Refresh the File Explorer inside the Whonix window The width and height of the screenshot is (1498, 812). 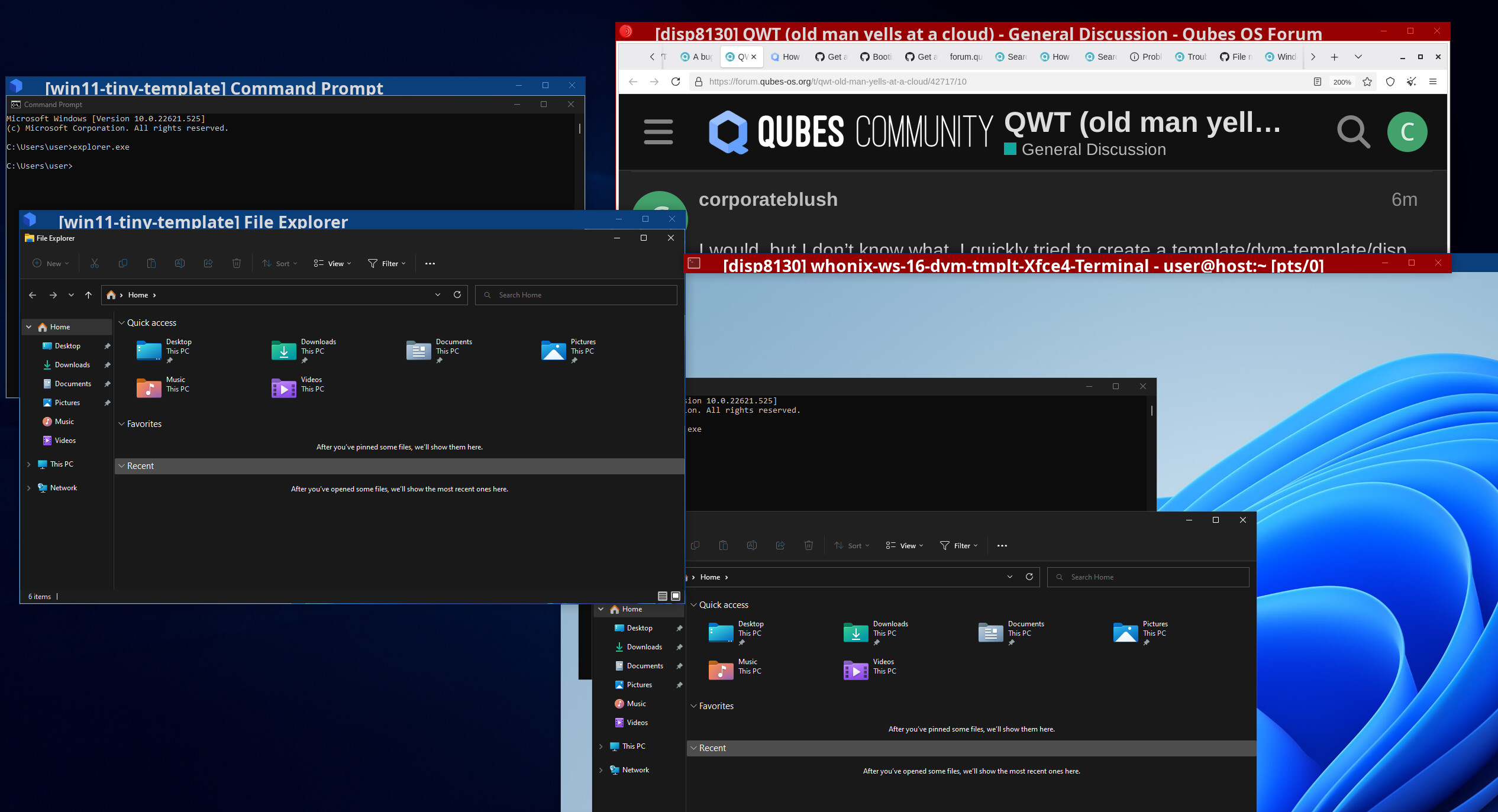coord(1029,577)
